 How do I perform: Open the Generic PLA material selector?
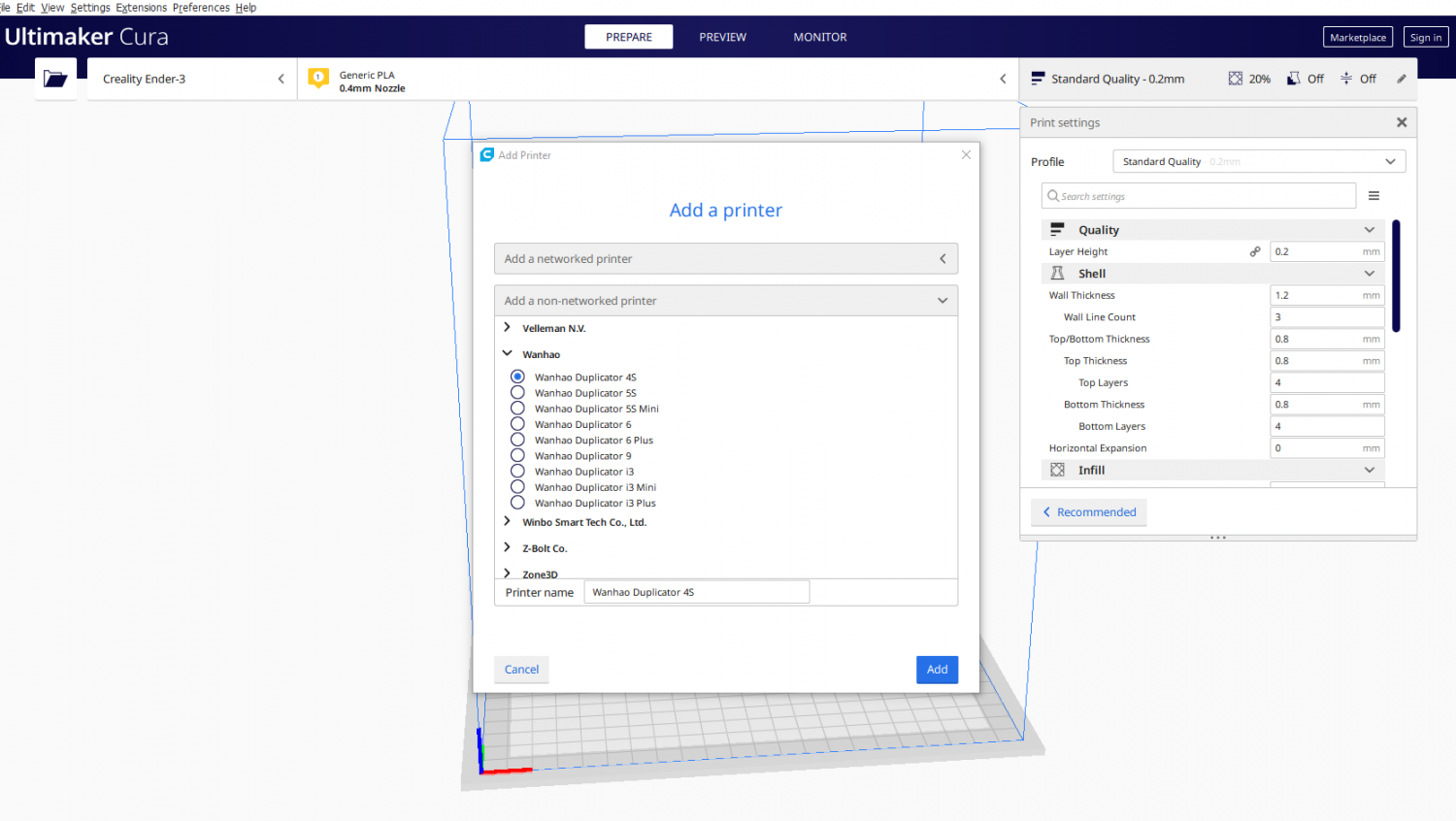pos(658,79)
